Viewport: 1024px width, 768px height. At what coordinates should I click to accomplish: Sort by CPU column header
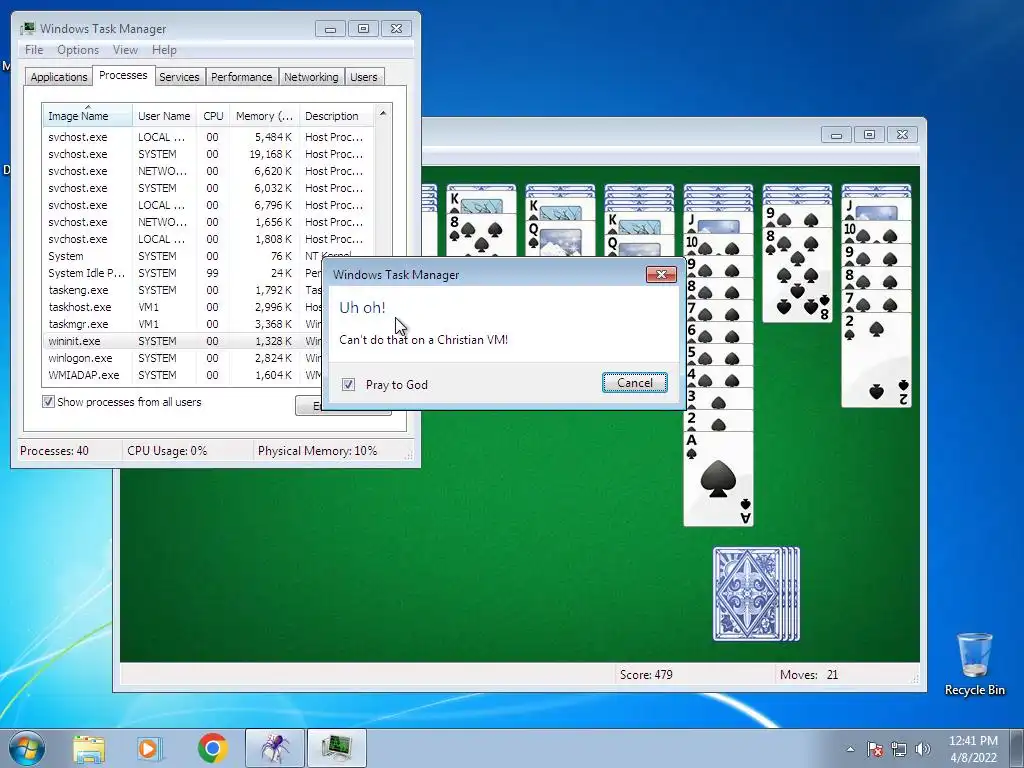[x=213, y=116]
